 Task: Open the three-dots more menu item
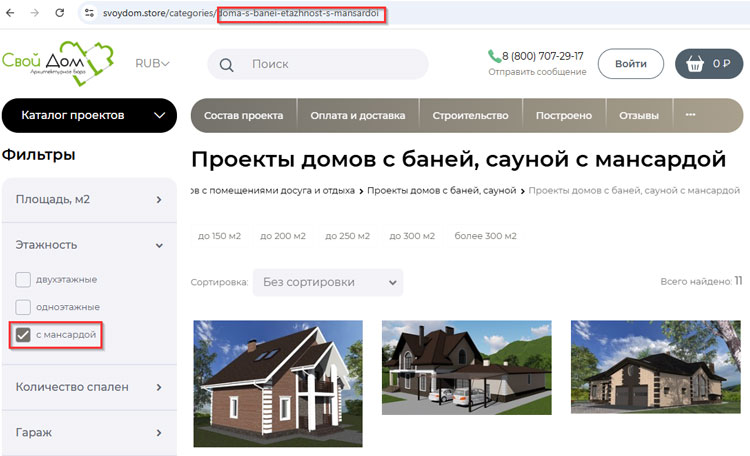(x=690, y=115)
